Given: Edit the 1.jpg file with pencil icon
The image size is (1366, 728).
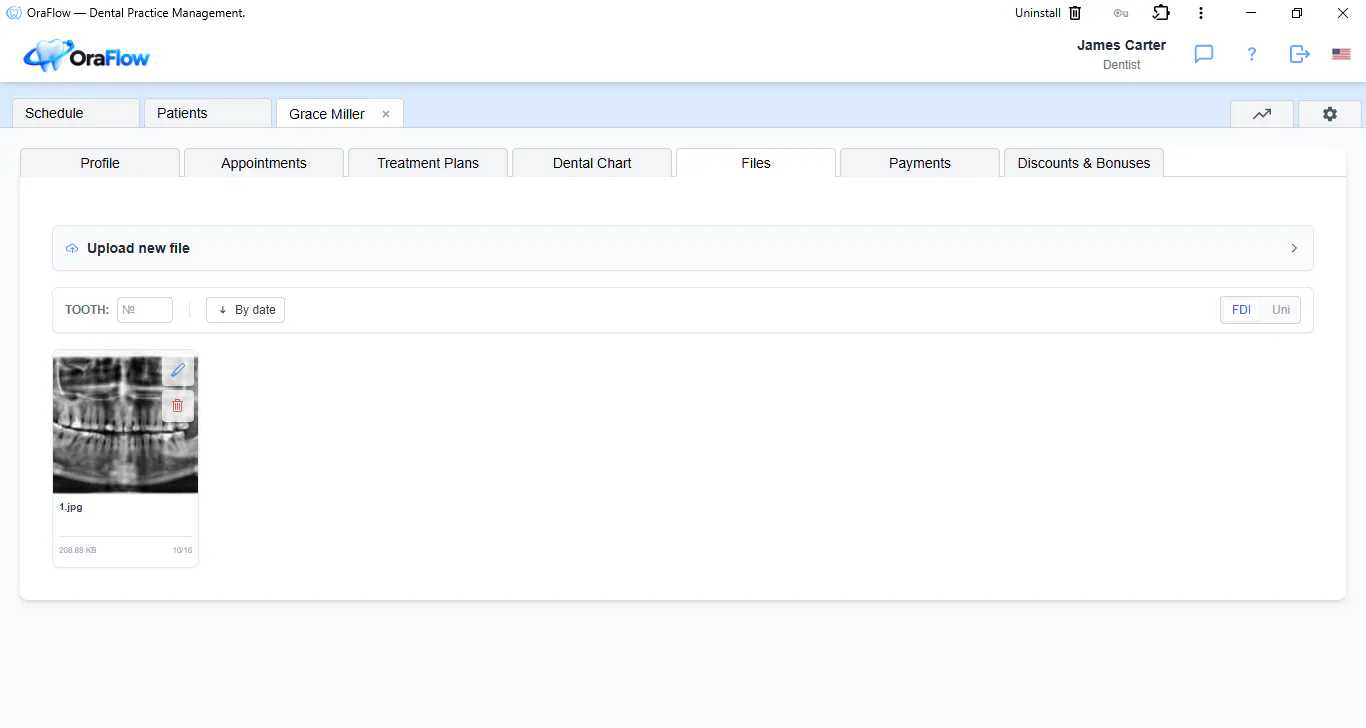Looking at the screenshot, I should [x=178, y=370].
